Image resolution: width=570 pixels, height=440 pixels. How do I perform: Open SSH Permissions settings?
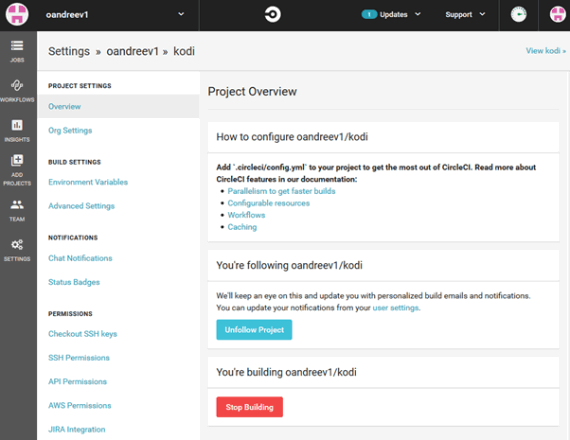(79, 358)
